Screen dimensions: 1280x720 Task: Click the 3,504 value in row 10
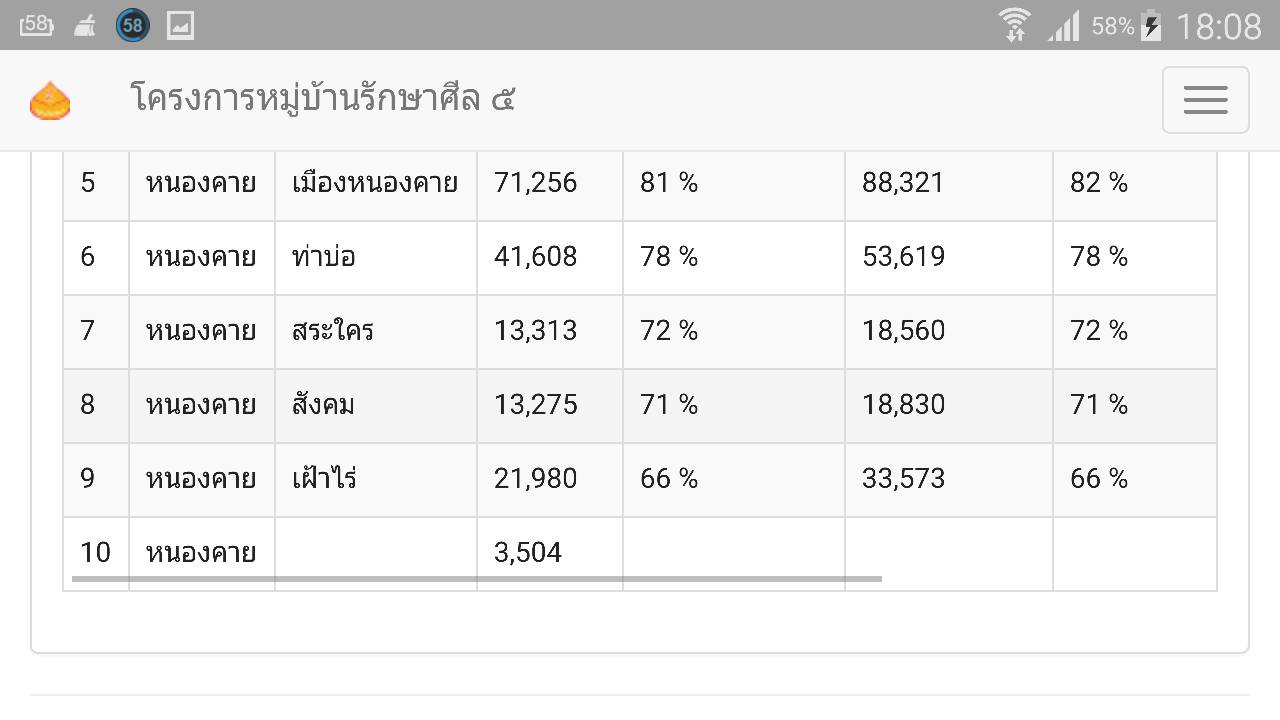point(528,553)
